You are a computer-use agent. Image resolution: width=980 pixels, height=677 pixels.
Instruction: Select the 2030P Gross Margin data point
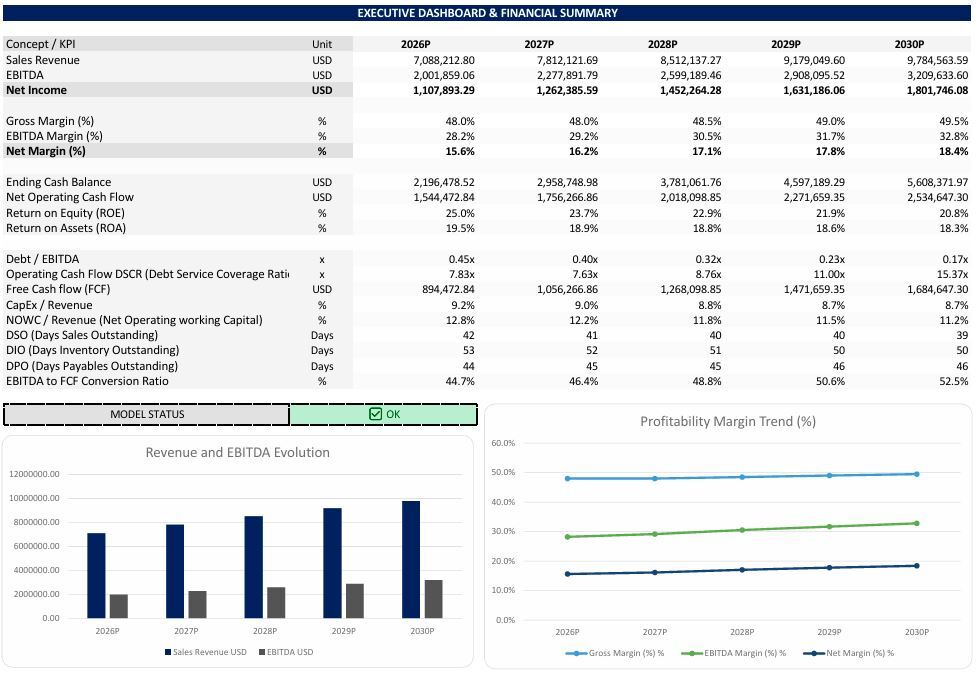pyautogui.click(x=916, y=474)
